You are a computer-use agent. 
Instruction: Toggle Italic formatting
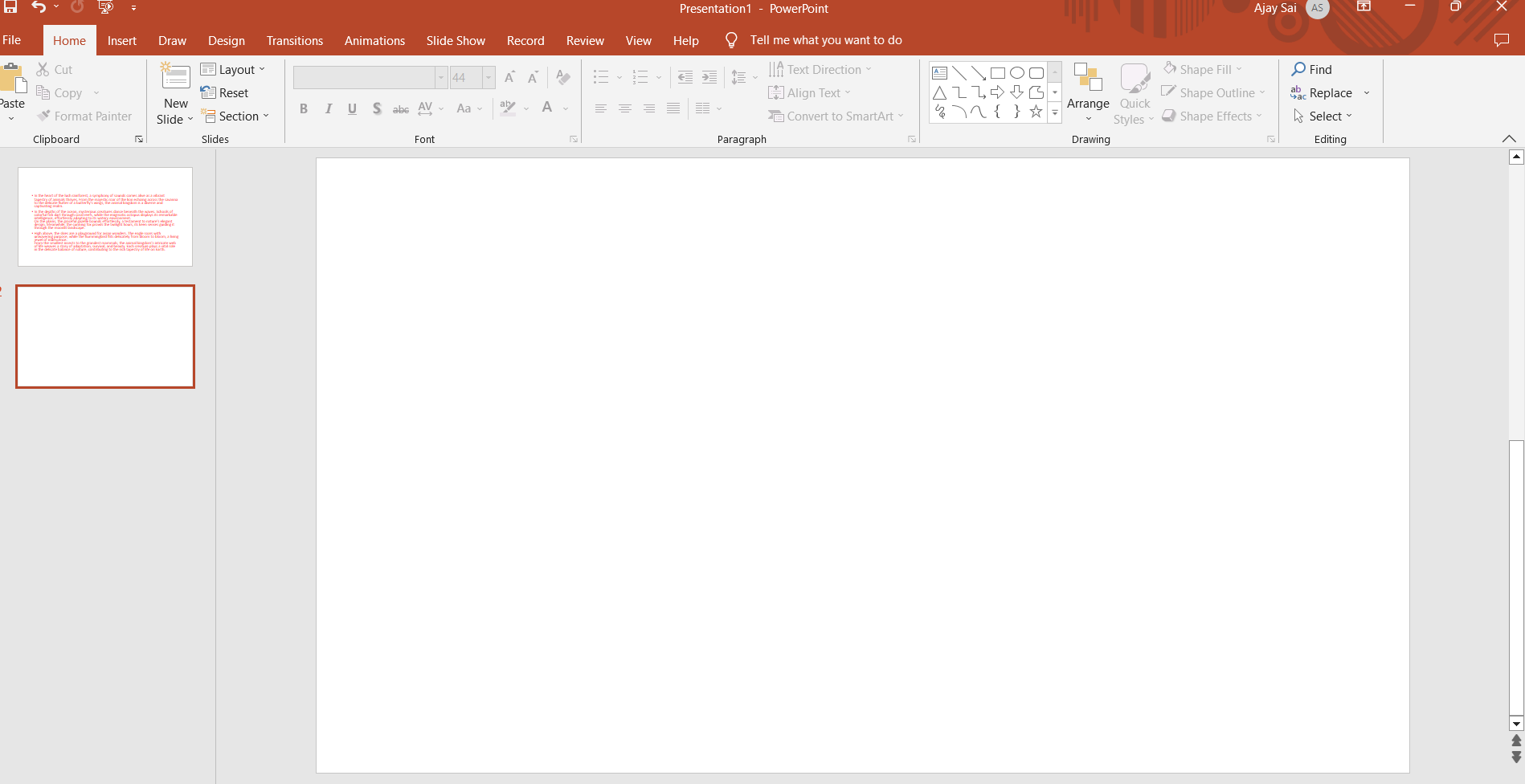point(328,108)
